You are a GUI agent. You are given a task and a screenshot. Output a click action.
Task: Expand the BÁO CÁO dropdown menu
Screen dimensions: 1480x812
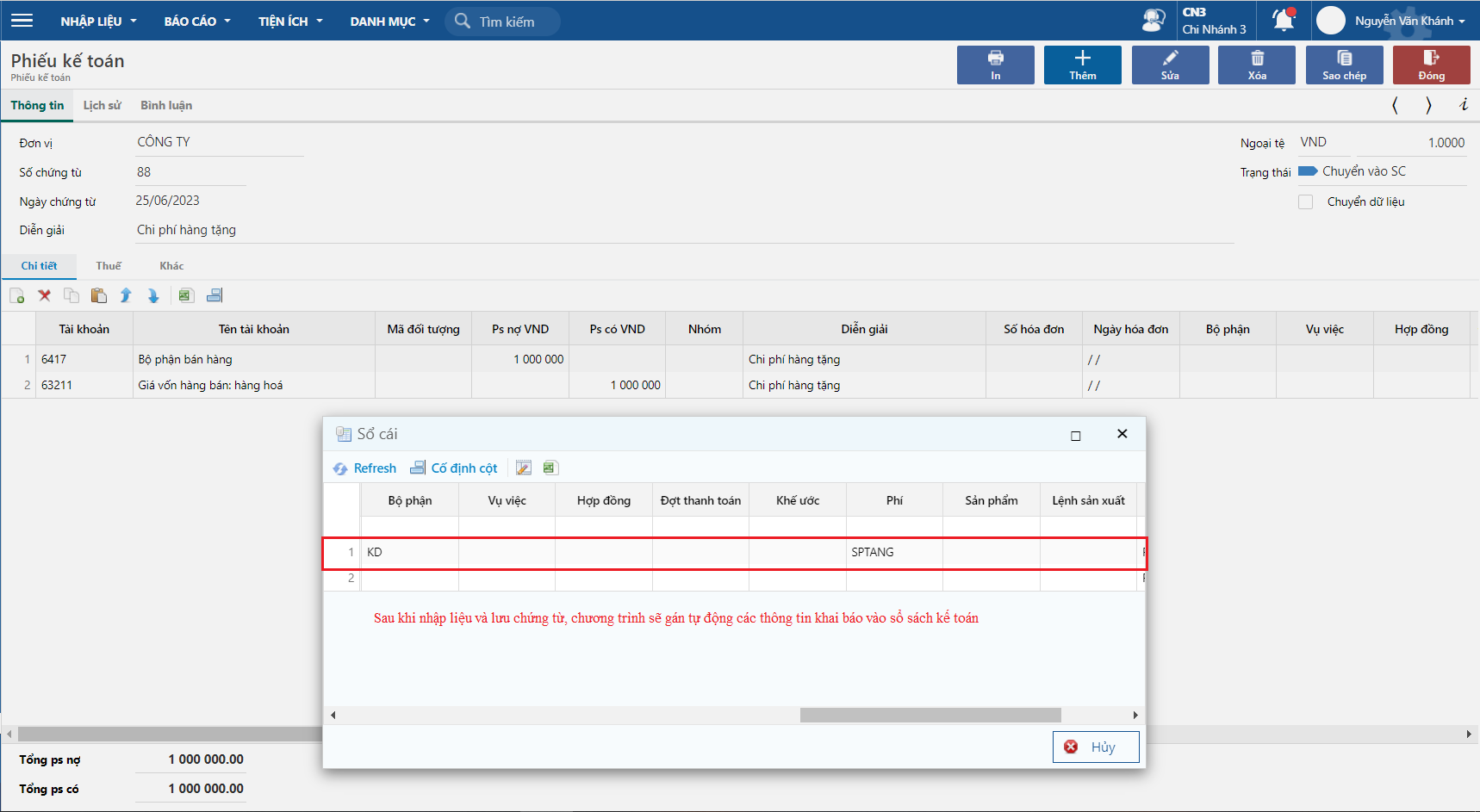(197, 22)
